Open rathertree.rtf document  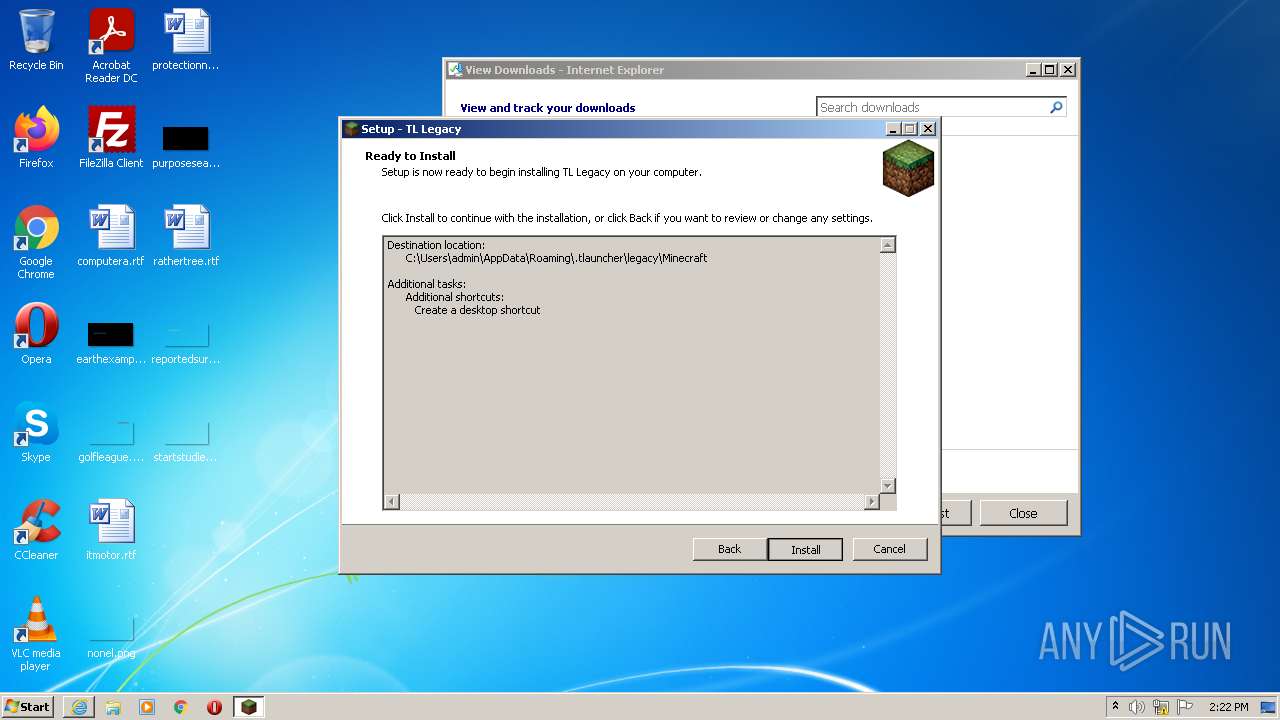point(186,236)
